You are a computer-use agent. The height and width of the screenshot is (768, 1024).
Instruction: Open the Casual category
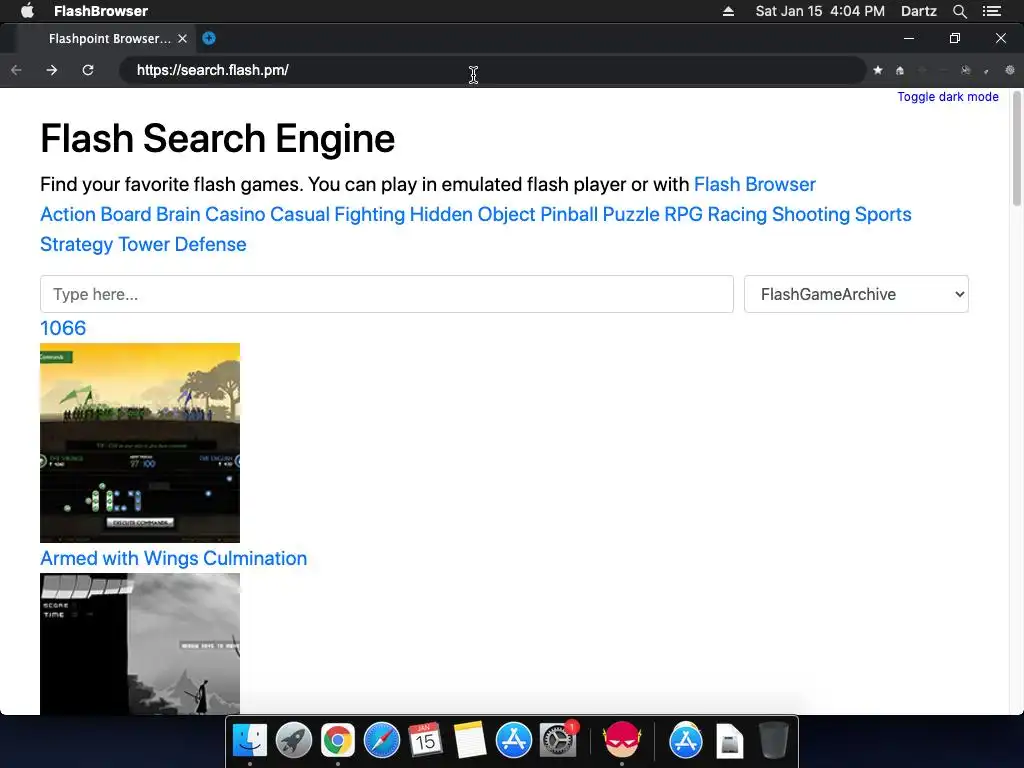pos(300,214)
